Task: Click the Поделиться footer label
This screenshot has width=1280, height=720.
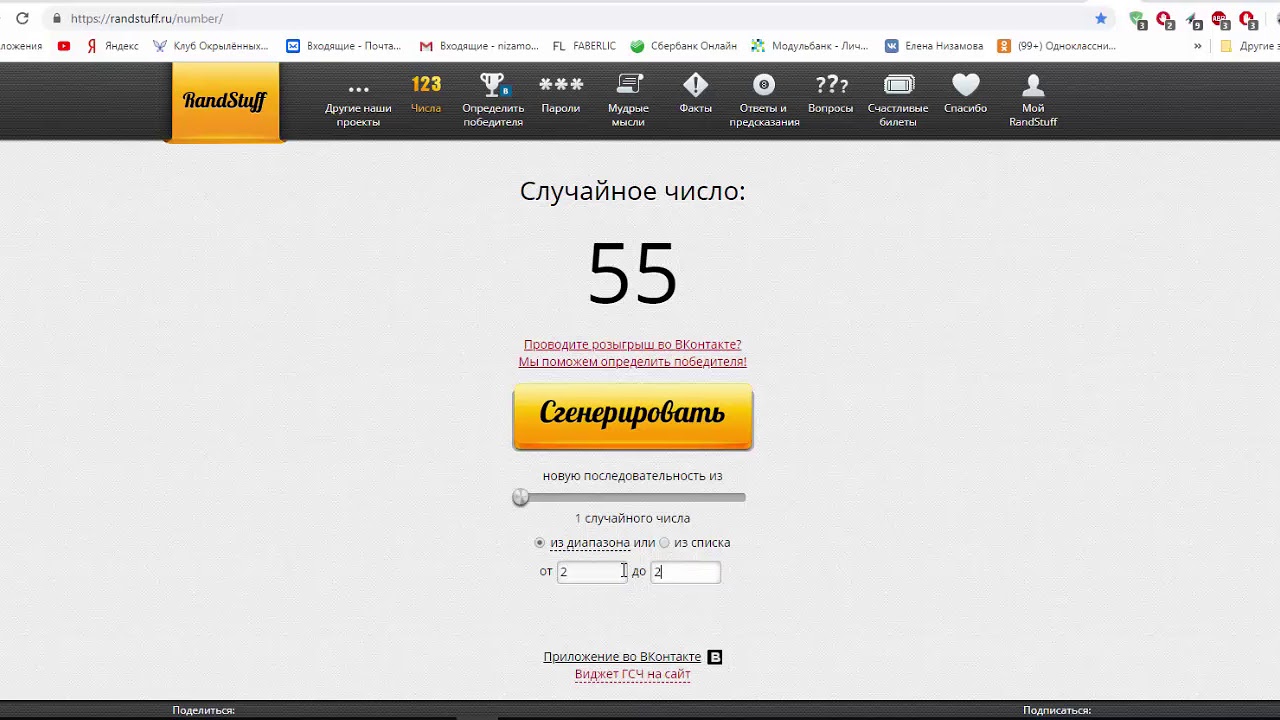Action: 203,710
